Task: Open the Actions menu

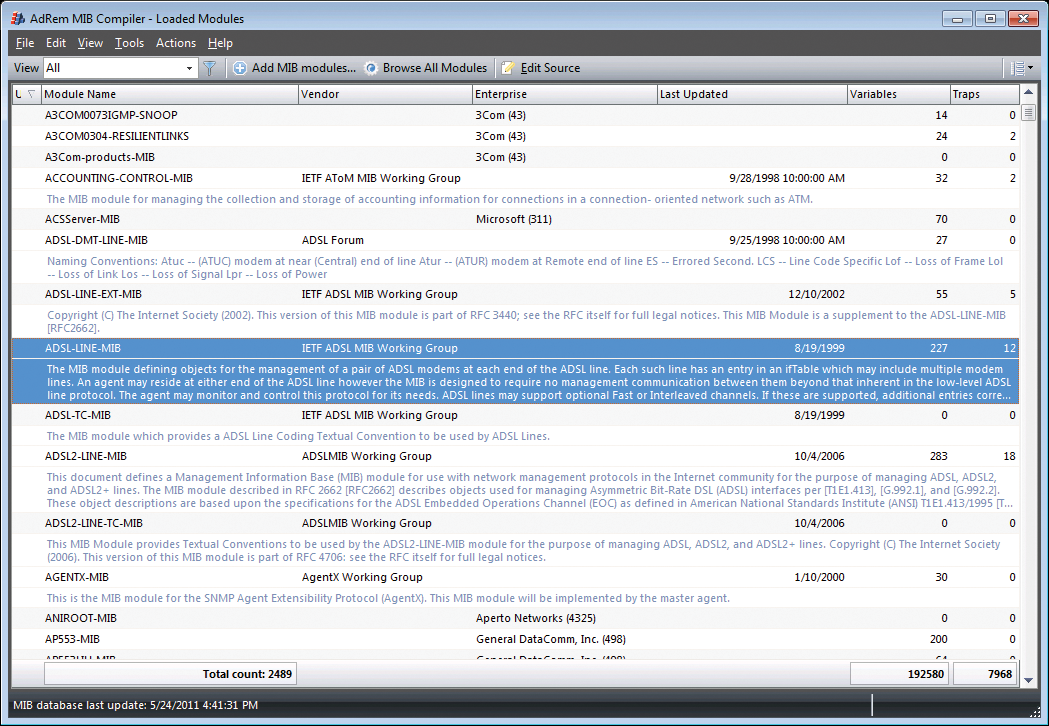Action: point(176,43)
